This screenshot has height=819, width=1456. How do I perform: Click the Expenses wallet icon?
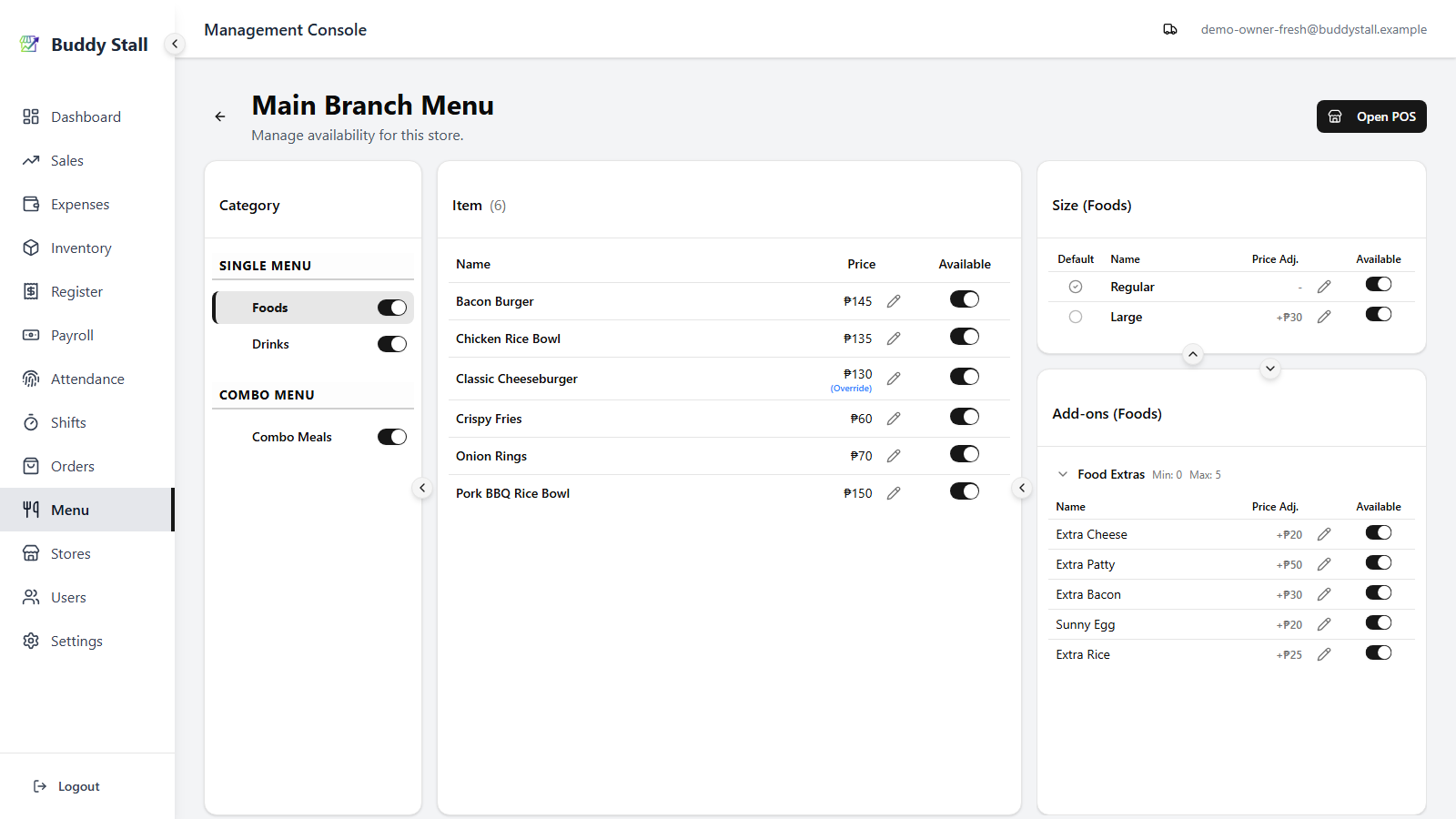point(31,204)
